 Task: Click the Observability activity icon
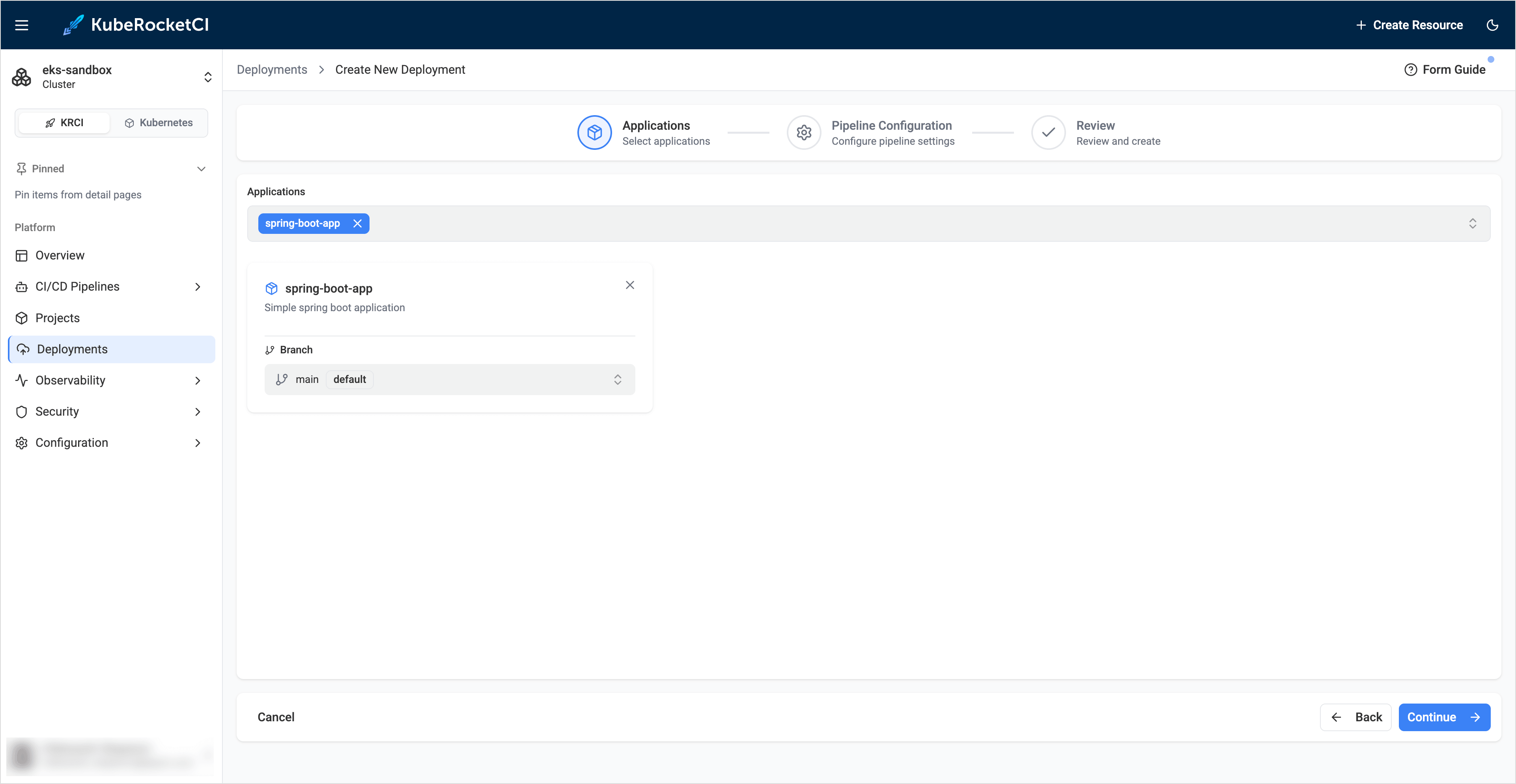tap(22, 380)
